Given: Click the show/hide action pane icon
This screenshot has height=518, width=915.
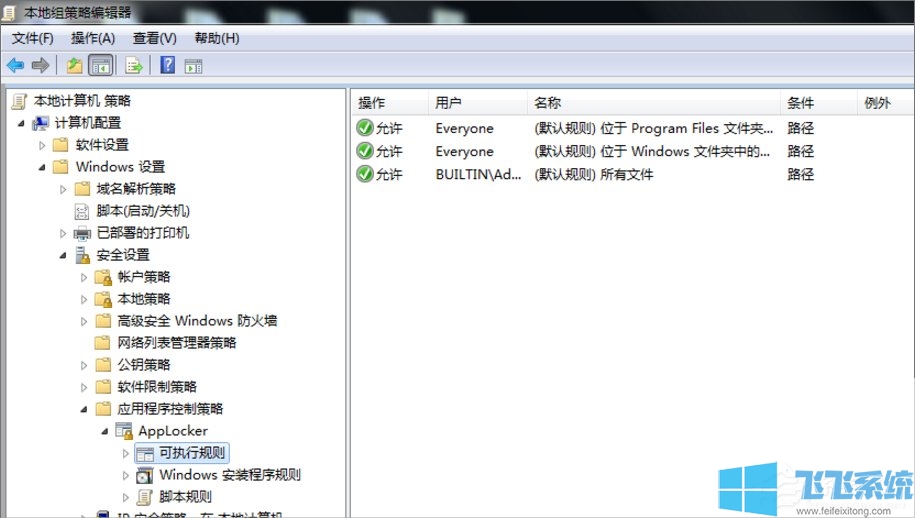Looking at the screenshot, I should pyautogui.click(x=193, y=65).
